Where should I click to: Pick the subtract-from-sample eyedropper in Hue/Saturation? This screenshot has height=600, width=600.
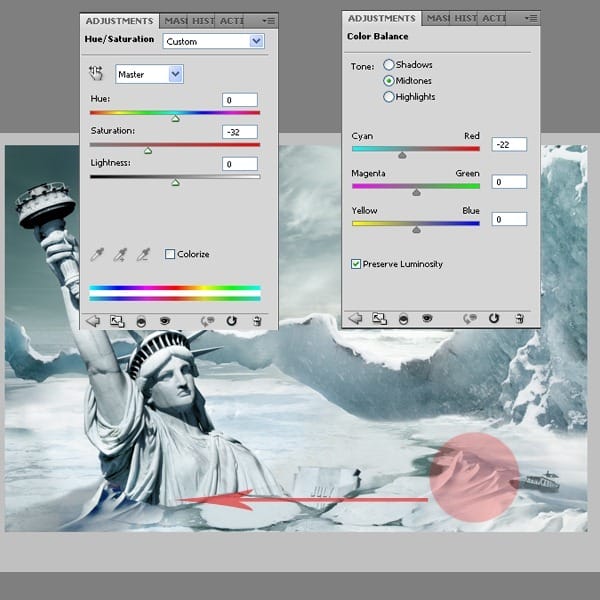click(143, 254)
